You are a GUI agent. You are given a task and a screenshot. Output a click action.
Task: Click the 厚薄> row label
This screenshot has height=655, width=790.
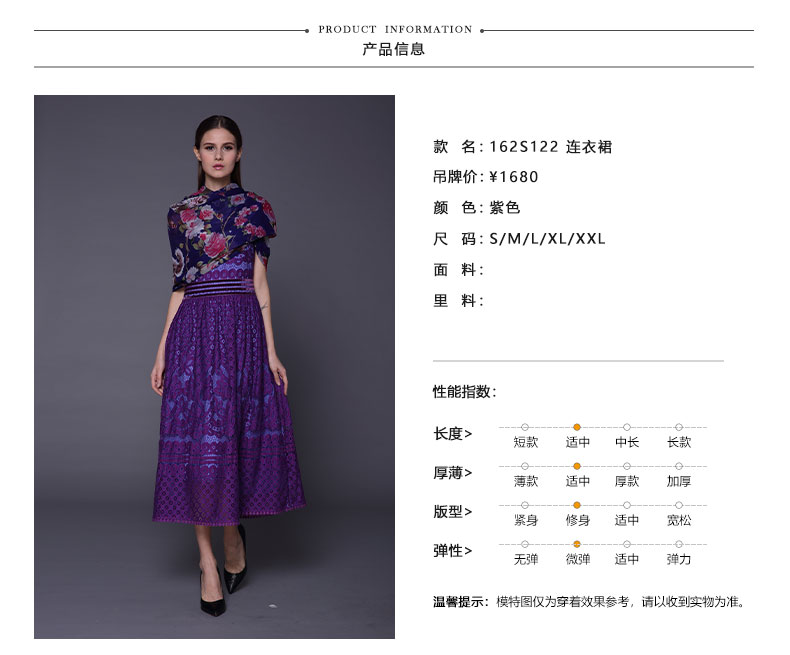tap(452, 473)
